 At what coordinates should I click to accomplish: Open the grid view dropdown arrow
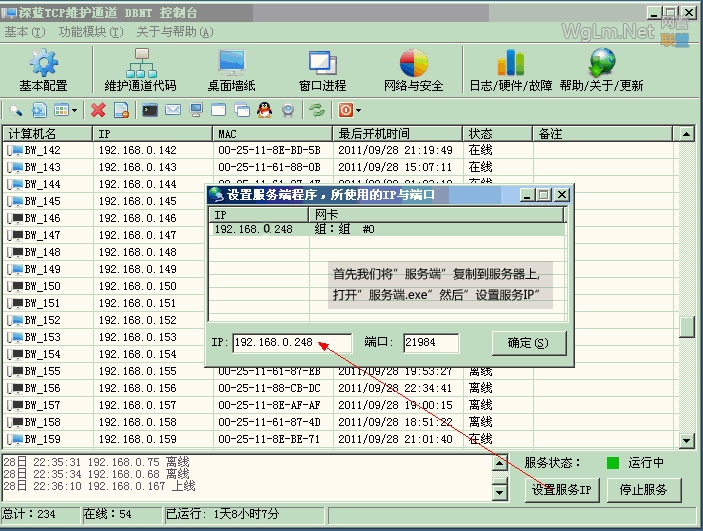74,110
